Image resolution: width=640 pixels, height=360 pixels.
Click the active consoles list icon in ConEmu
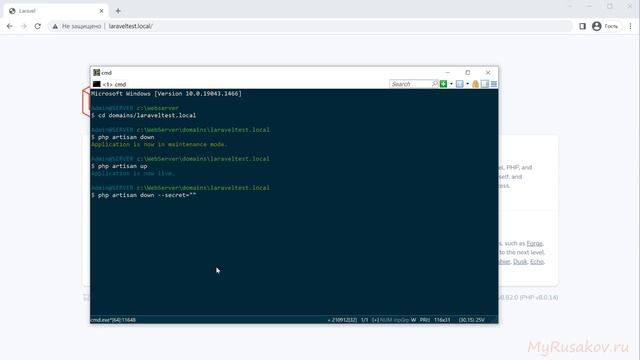460,84
